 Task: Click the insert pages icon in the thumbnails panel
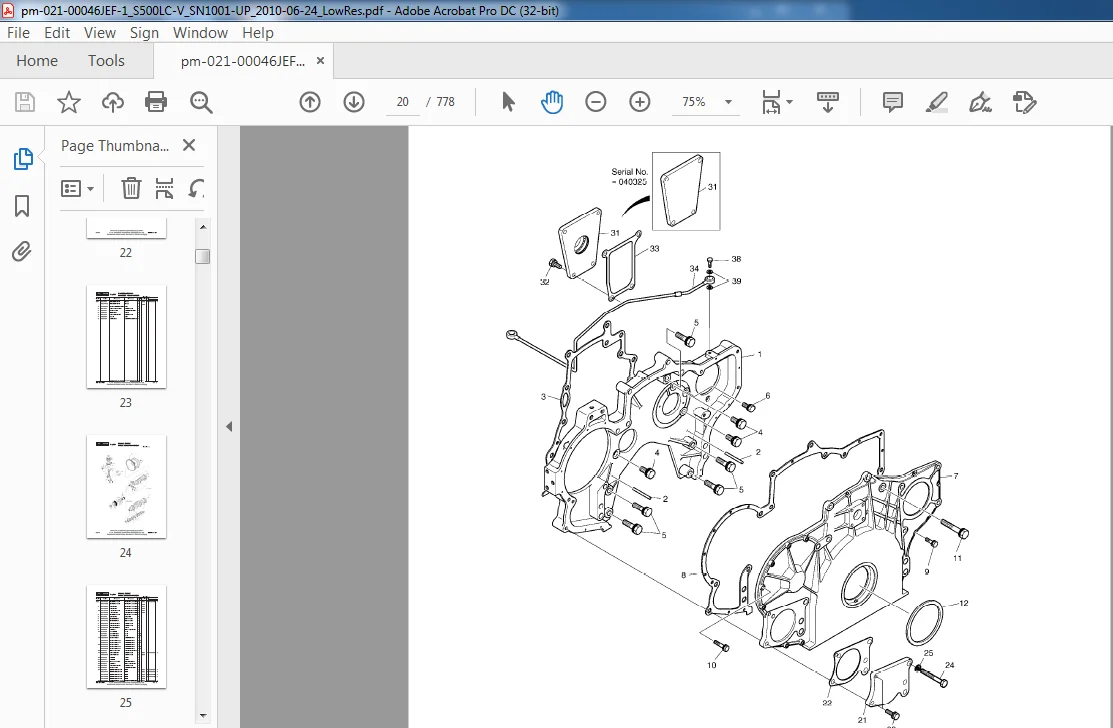(x=165, y=189)
